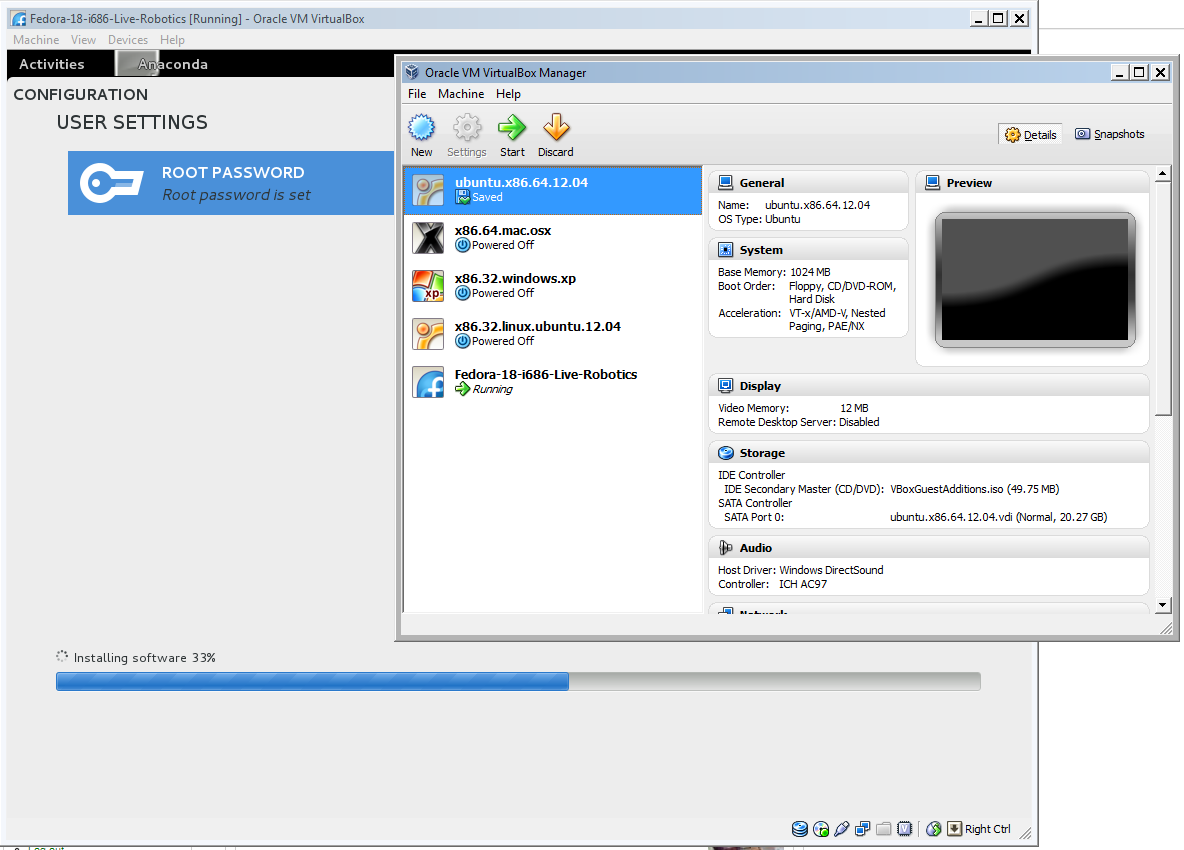1184x850 pixels.
Task: Click the Fedora VM logo icon
Action: (x=428, y=382)
